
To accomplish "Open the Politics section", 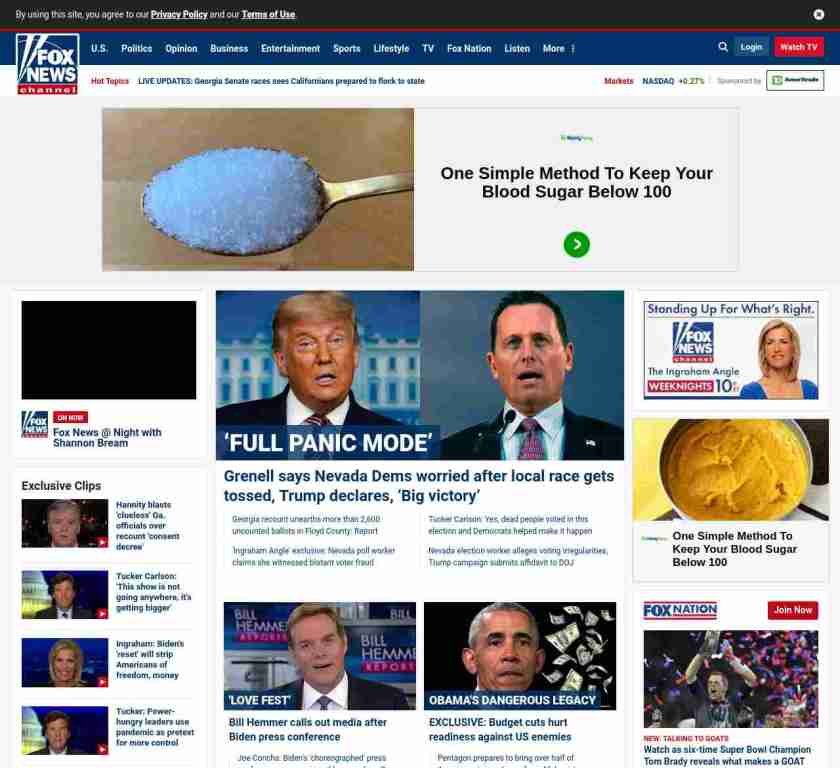I will [137, 49].
